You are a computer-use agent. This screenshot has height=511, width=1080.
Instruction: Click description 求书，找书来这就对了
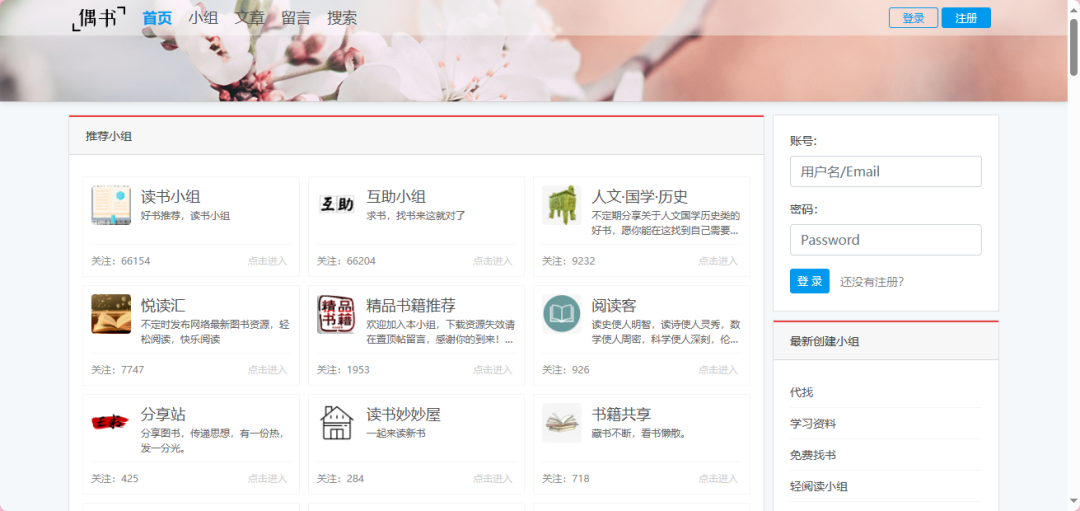(416, 216)
